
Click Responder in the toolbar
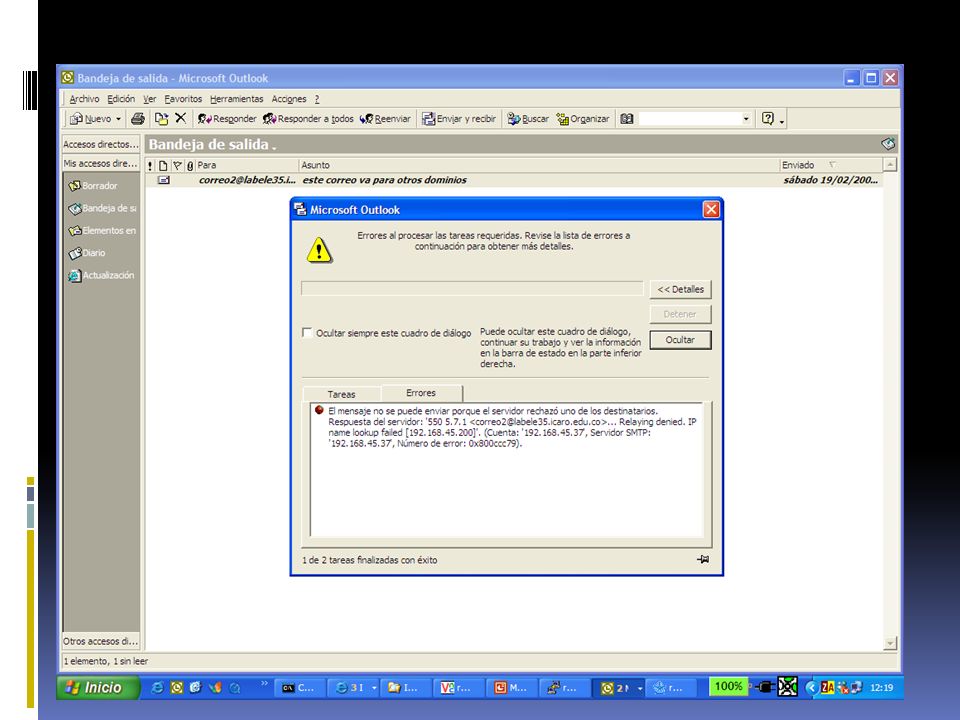tap(227, 119)
